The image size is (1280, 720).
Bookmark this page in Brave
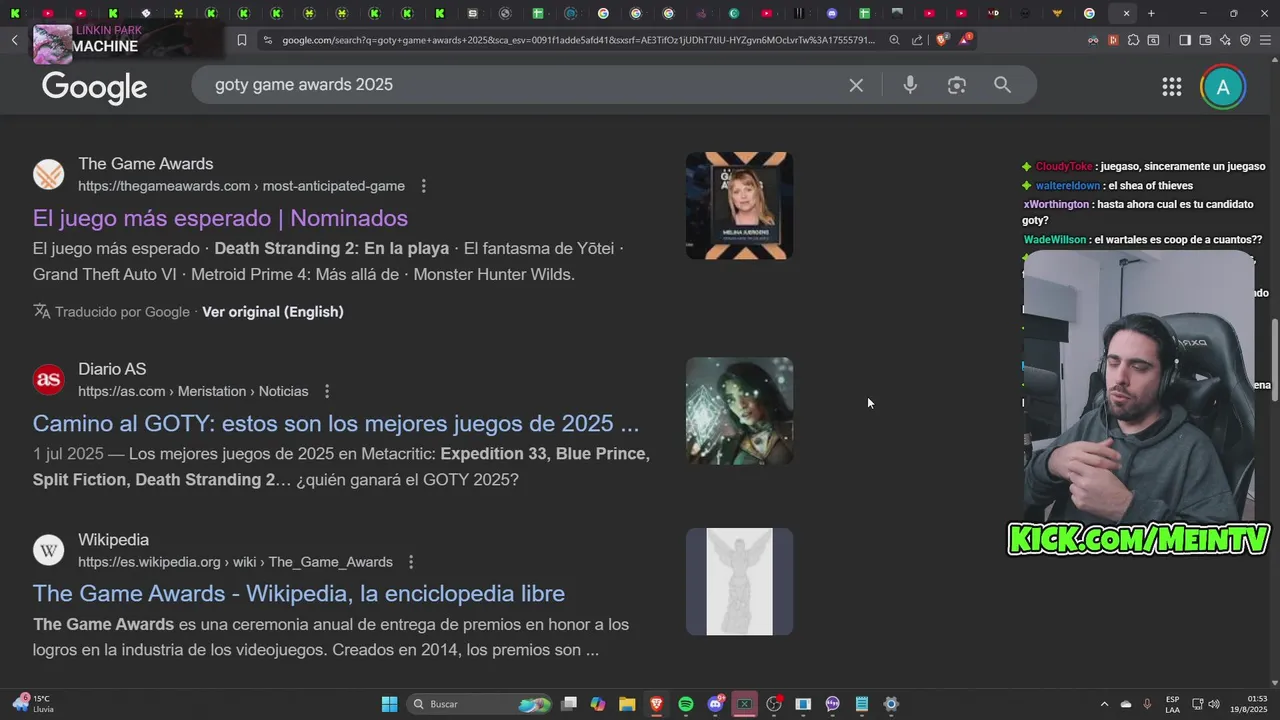(242, 40)
